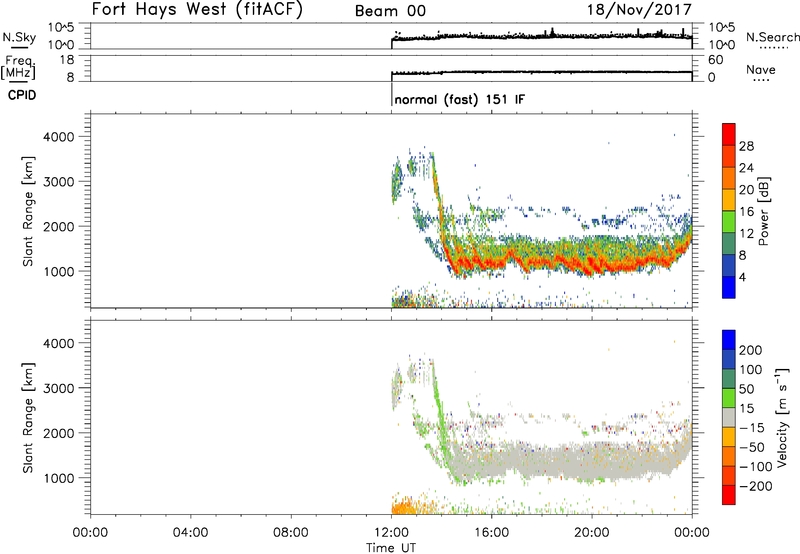Click the 200 label on Velocity colorbar

[x=751, y=350]
